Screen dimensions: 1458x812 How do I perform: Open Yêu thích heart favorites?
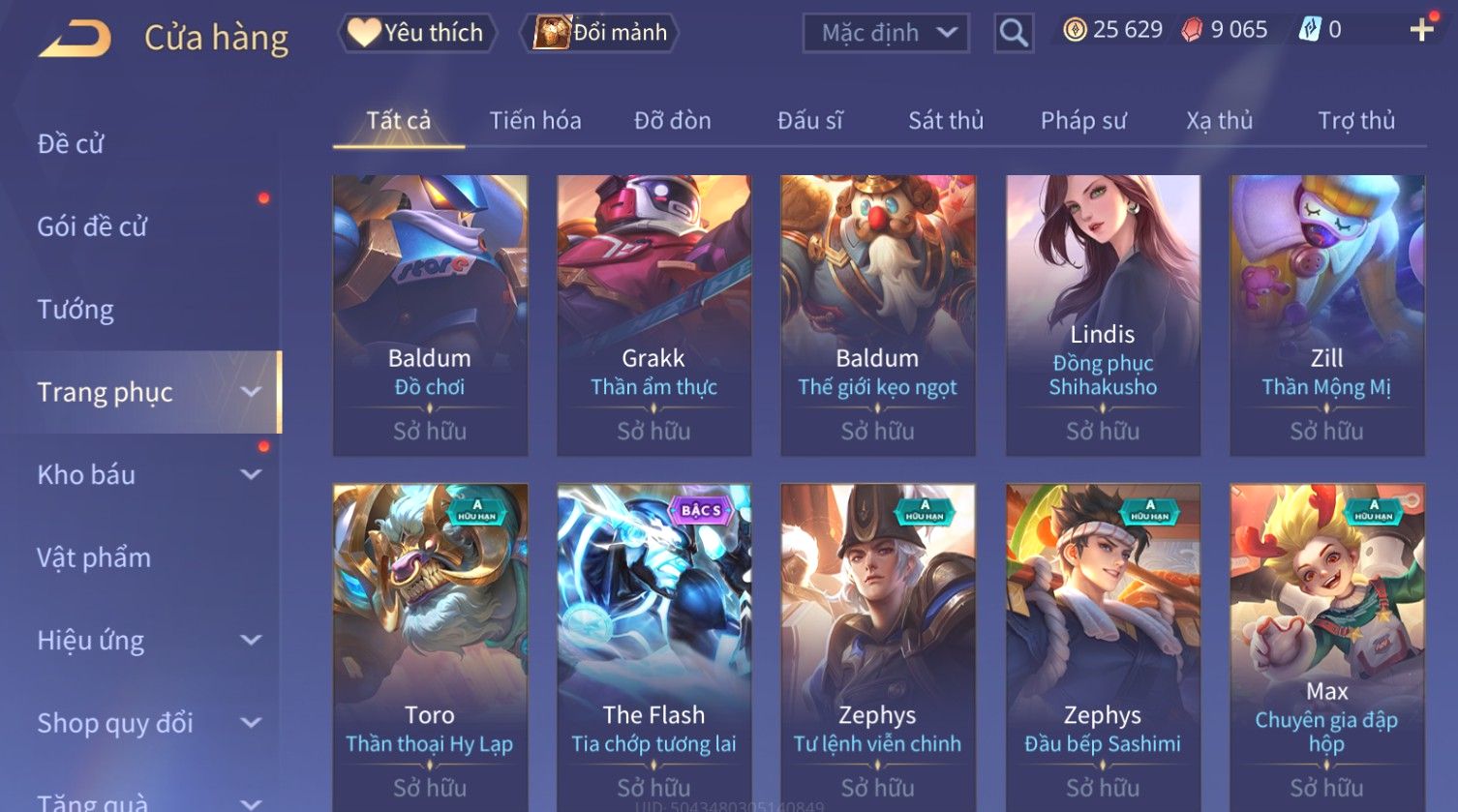pyautogui.click(x=417, y=33)
